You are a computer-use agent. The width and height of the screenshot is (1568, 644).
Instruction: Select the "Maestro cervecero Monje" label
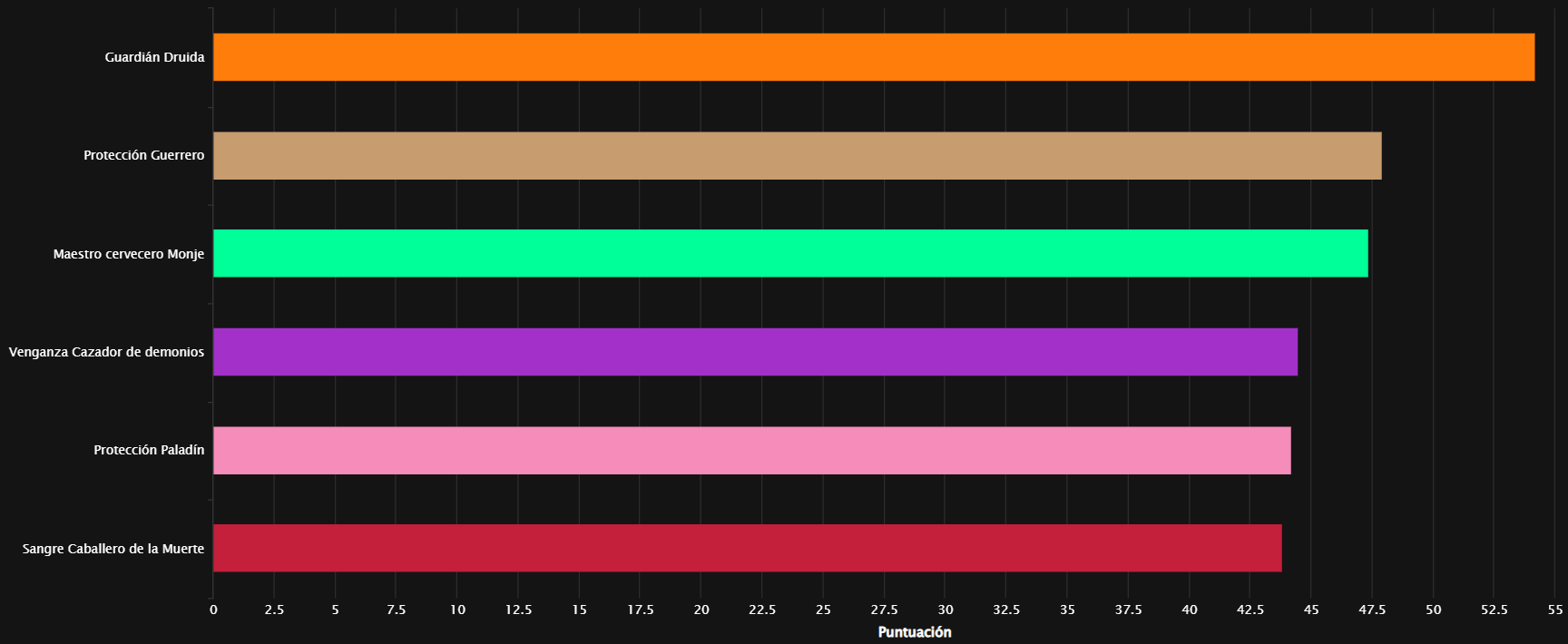point(128,254)
